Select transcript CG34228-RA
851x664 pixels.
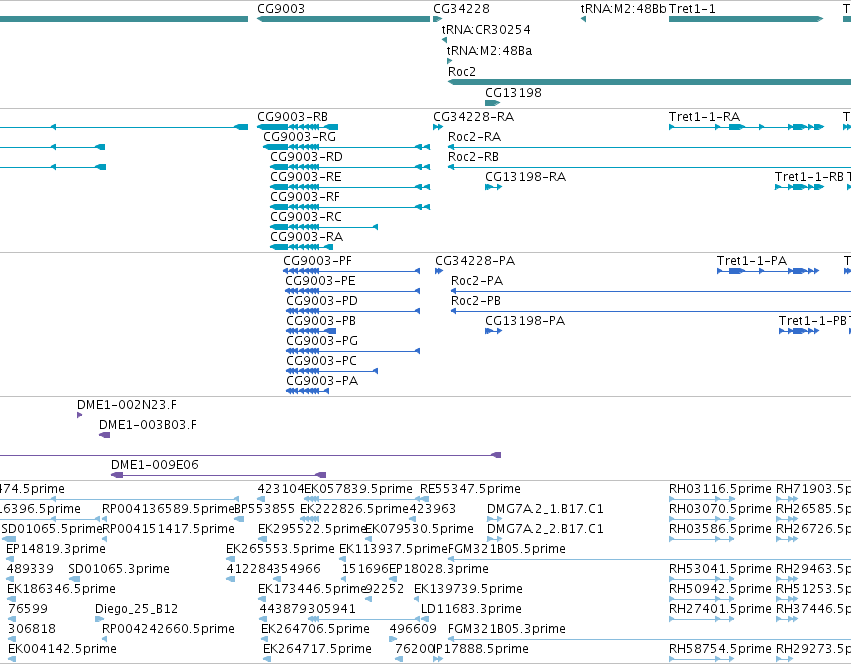(x=473, y=117)
